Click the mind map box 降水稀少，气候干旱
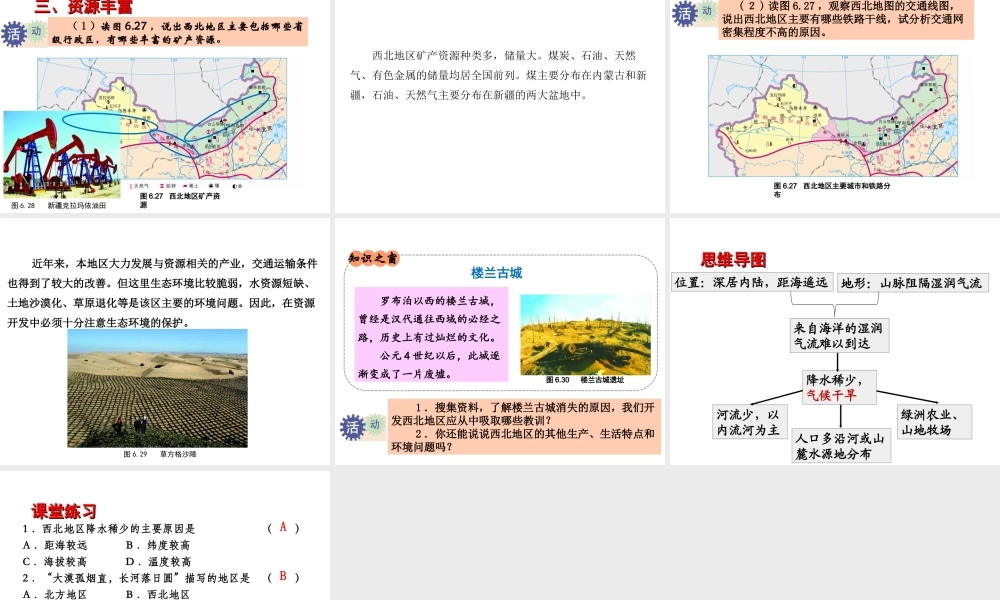1000x600 pixels. pyautogui.click(x=839, y=388)
